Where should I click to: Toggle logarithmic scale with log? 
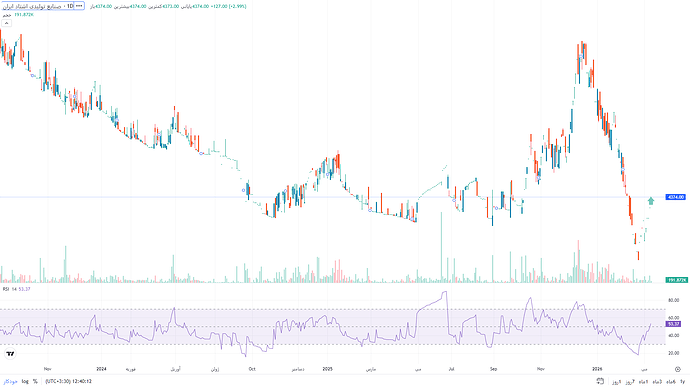25,381
